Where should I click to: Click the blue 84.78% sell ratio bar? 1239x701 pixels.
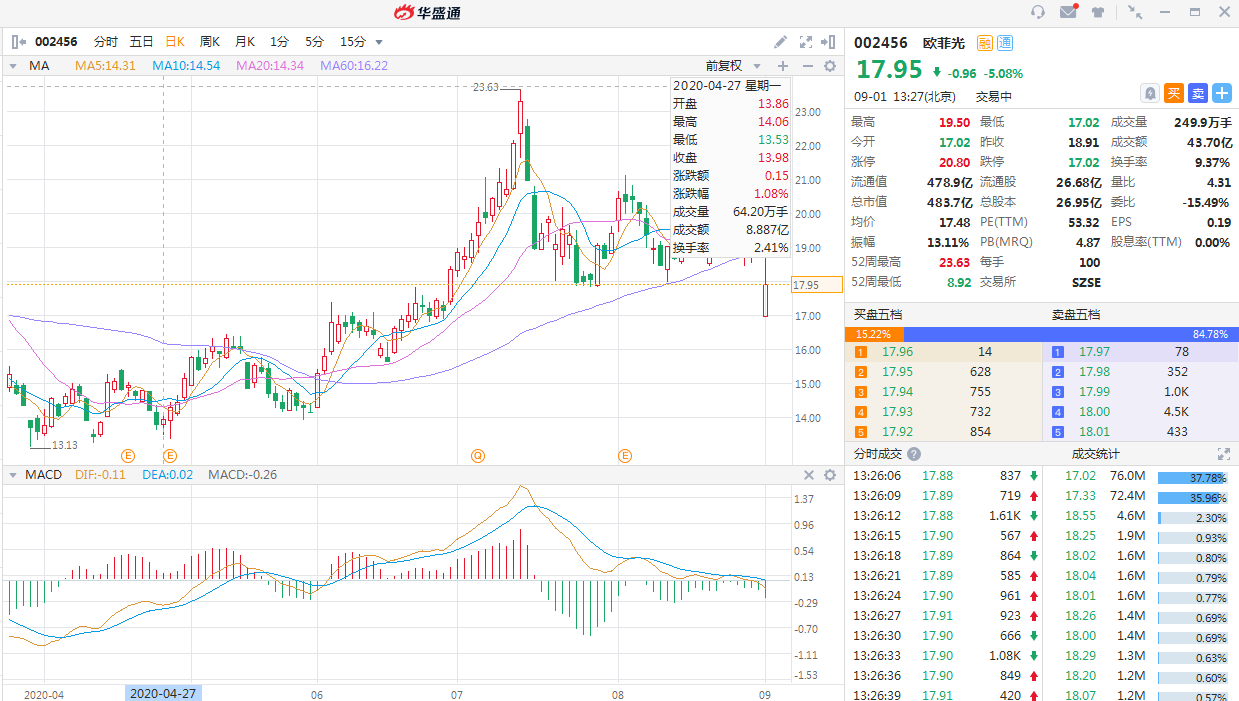click(x=1071, y=334)
